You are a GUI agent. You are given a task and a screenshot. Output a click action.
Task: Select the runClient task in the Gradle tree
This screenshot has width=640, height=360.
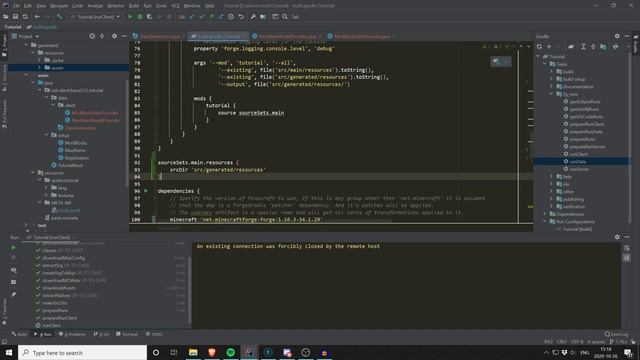click(x=579, y=154)
